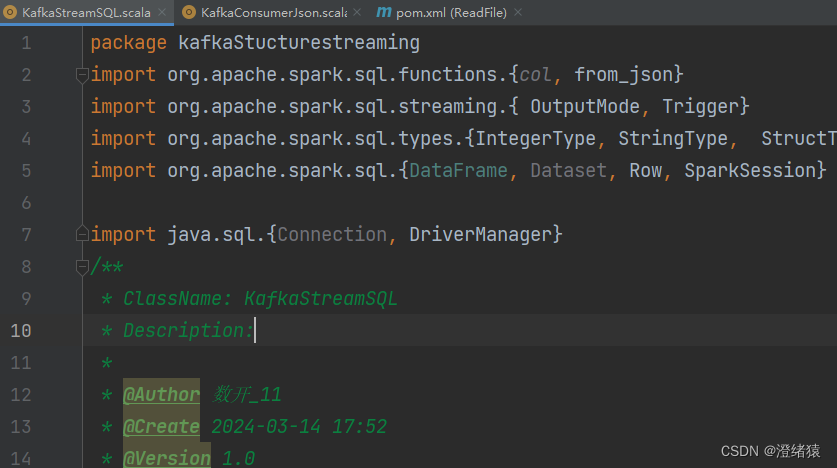
Task: Click the package name kafkaStucturestreaming
Action: click(x=299, y=43)
